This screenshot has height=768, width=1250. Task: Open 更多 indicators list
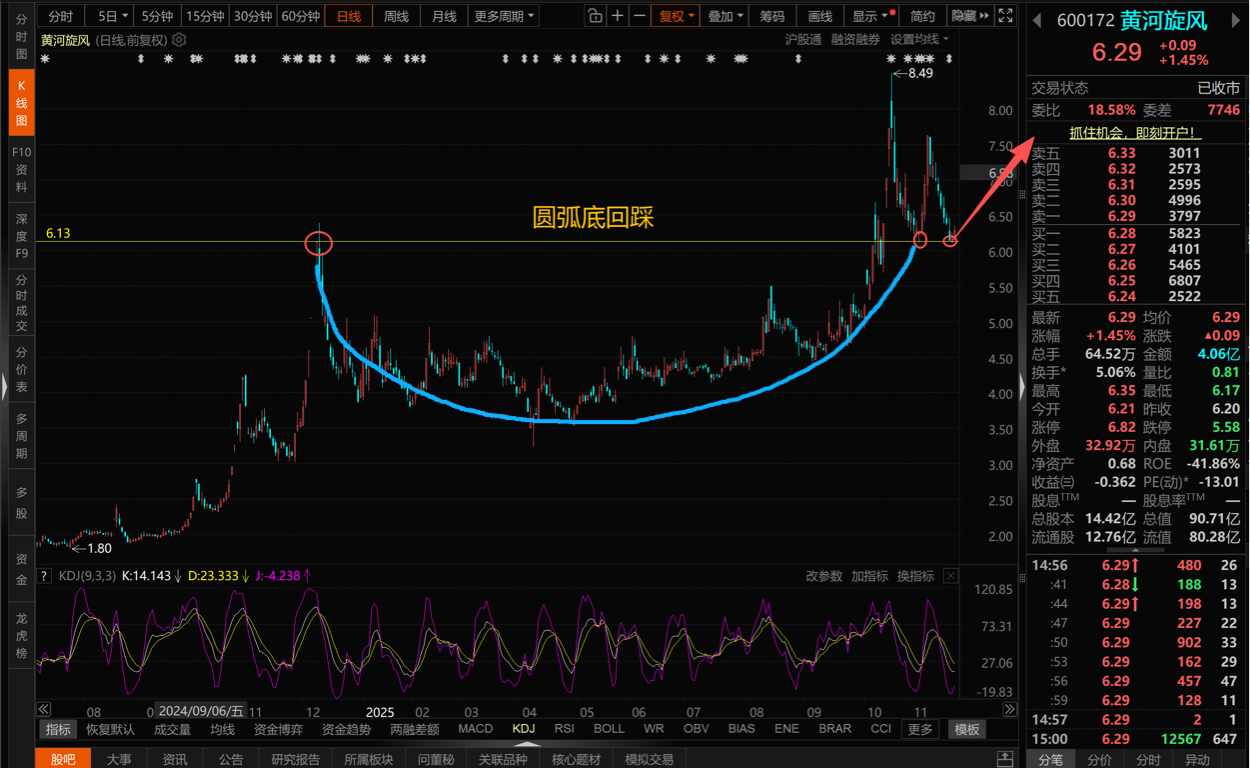[x=920, y=729]
